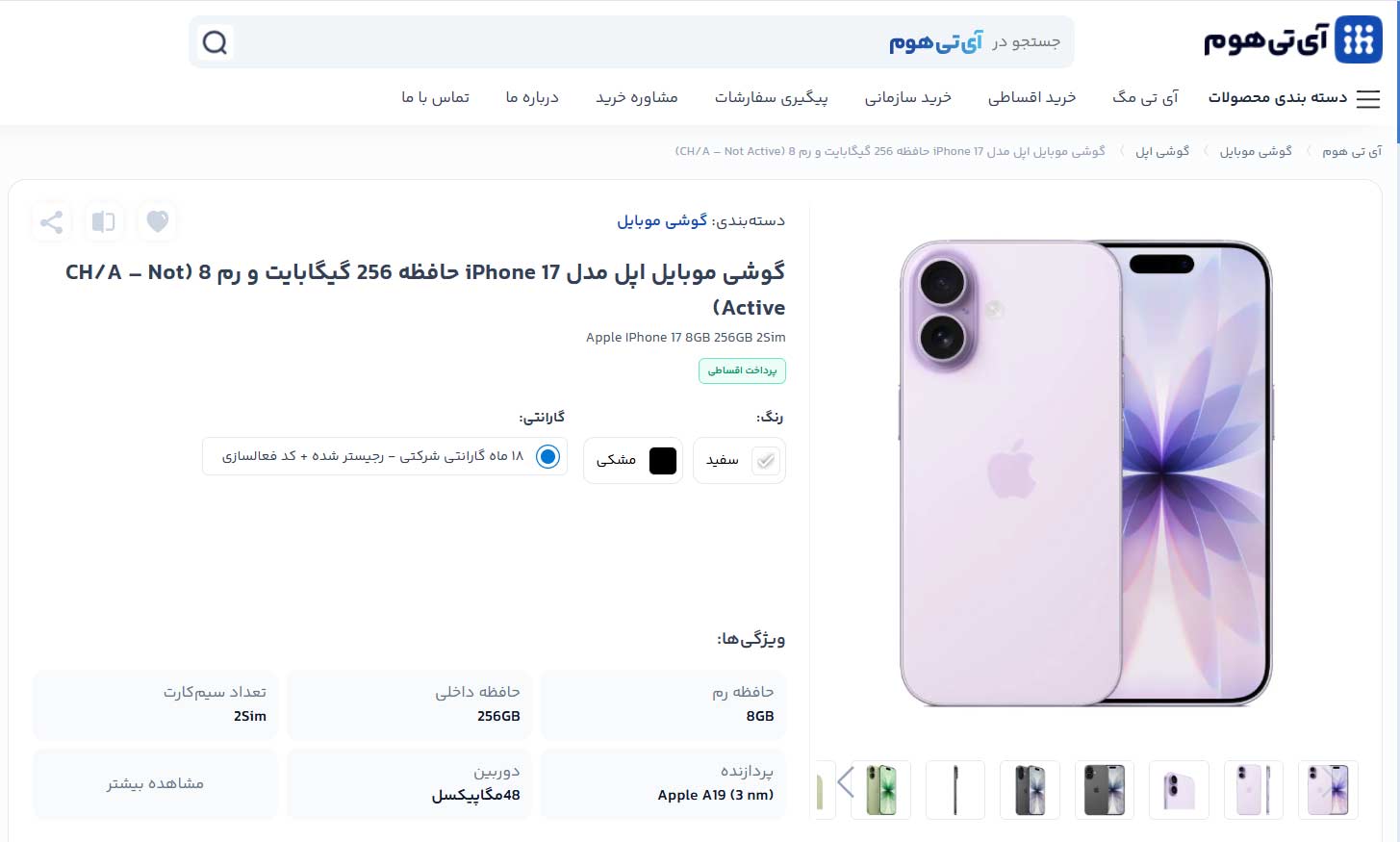The image size is (1400, 842).
Task: Share this product via share icon
Action: 51,221
